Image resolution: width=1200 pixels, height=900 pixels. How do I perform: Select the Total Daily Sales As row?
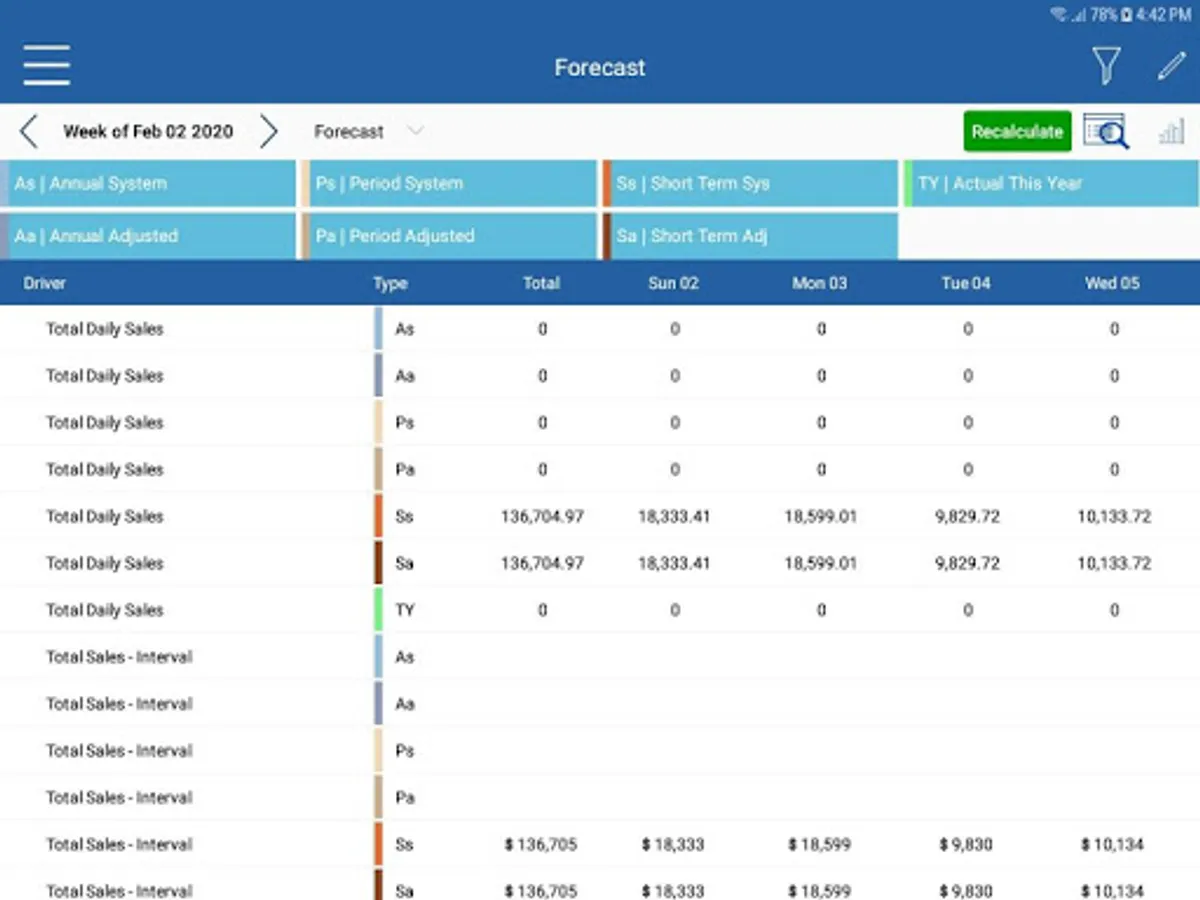[600, 329]
